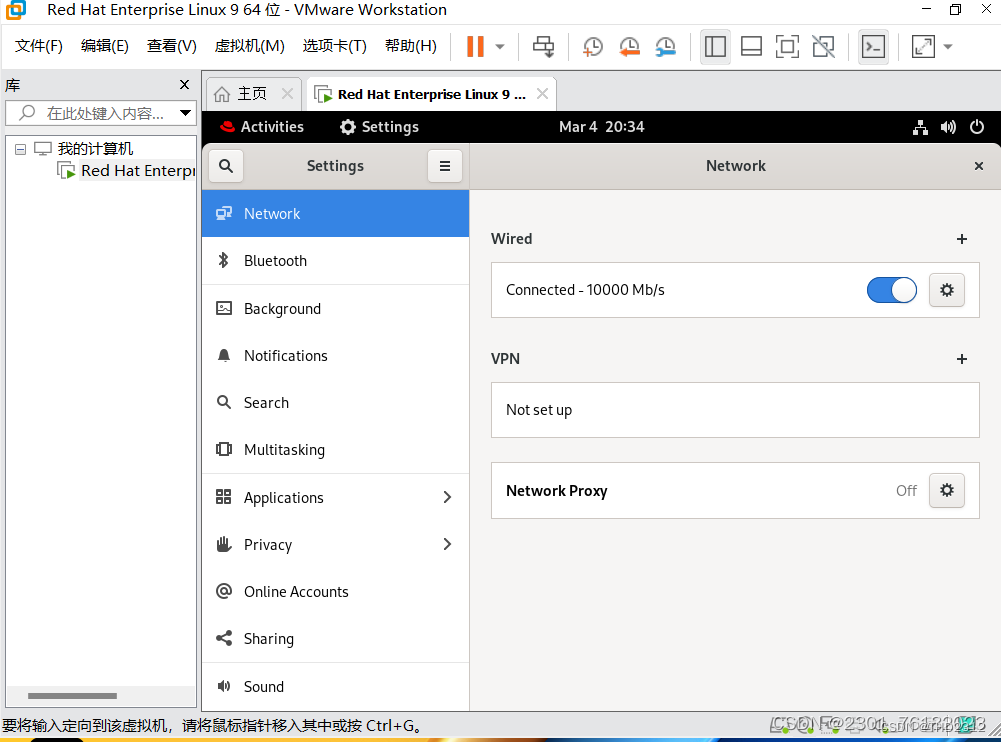
Task: Click the thumbnail bar view icon
Action: [x=751, y=47]
